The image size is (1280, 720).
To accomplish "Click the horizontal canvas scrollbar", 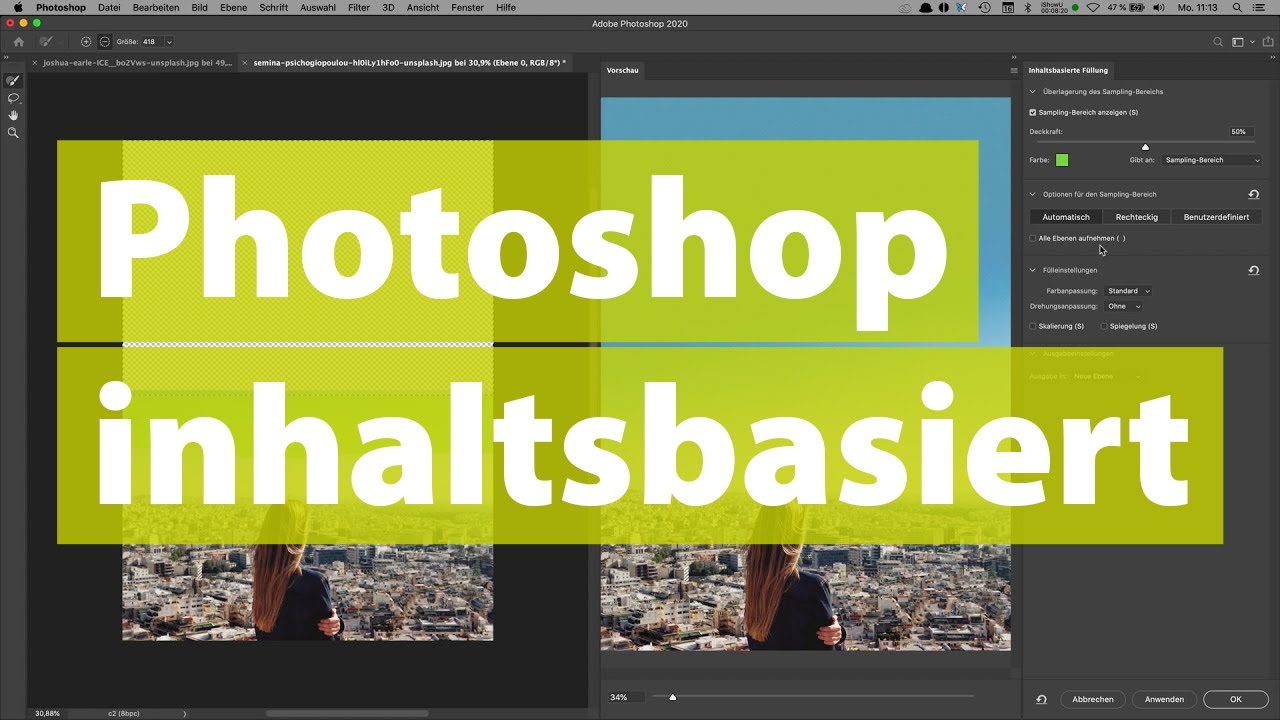I will (x=347, y=713).
